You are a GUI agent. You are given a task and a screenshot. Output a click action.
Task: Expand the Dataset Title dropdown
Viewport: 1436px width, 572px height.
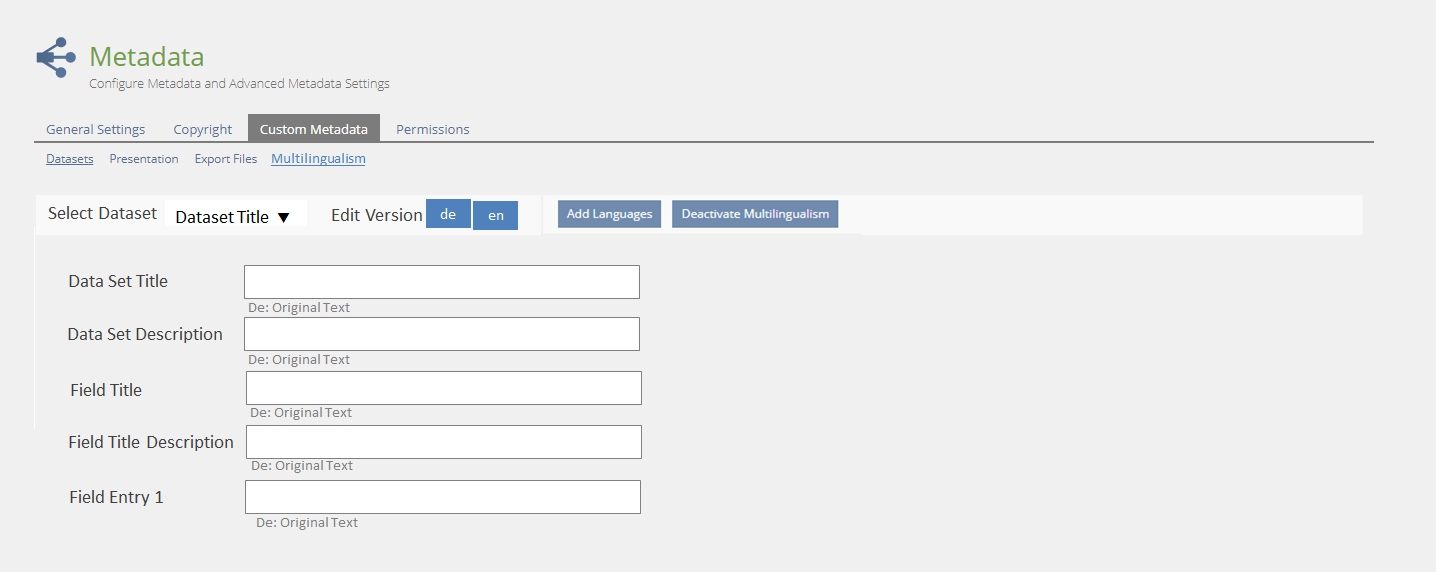coord(234,216)
